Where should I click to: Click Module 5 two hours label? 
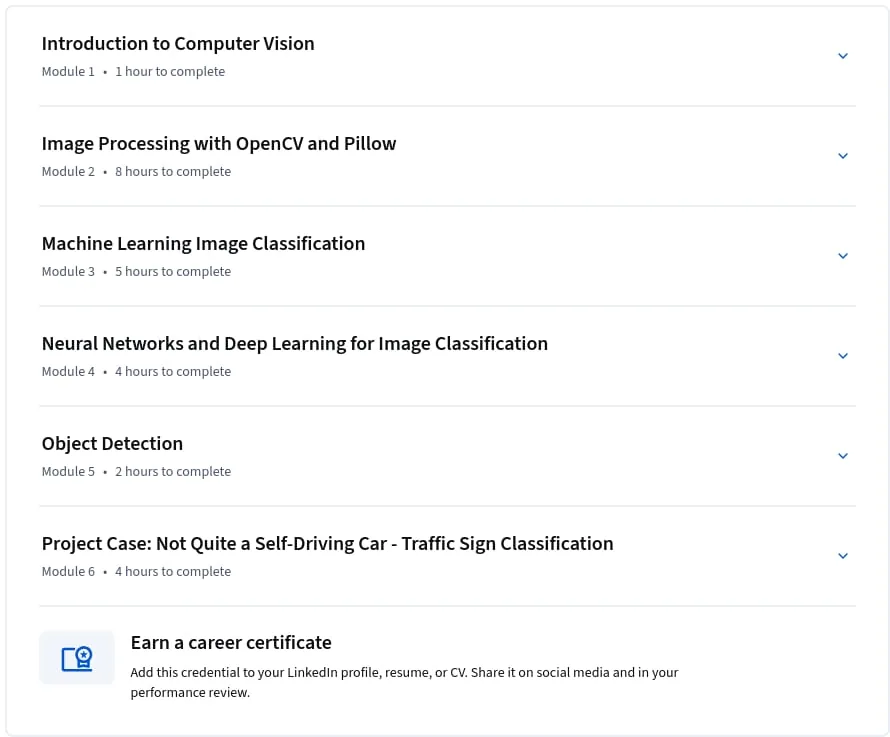[x=136, y=471]
